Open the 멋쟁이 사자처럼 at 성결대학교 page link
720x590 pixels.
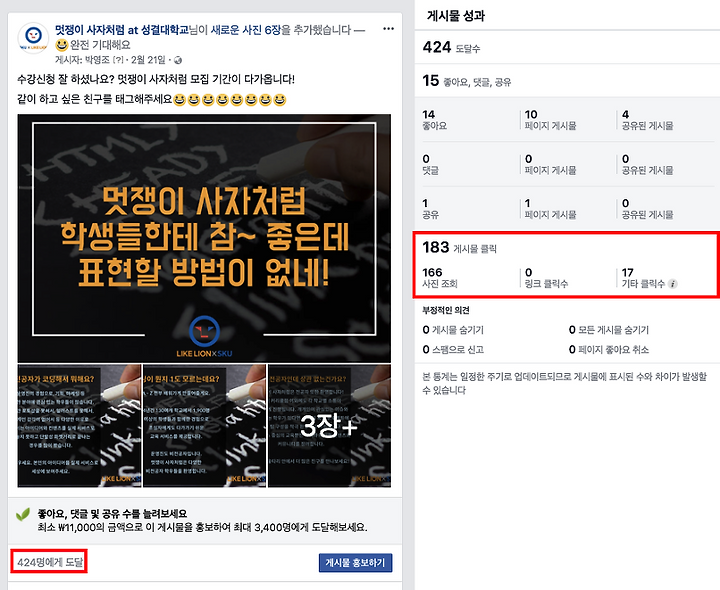pos(122,30)
